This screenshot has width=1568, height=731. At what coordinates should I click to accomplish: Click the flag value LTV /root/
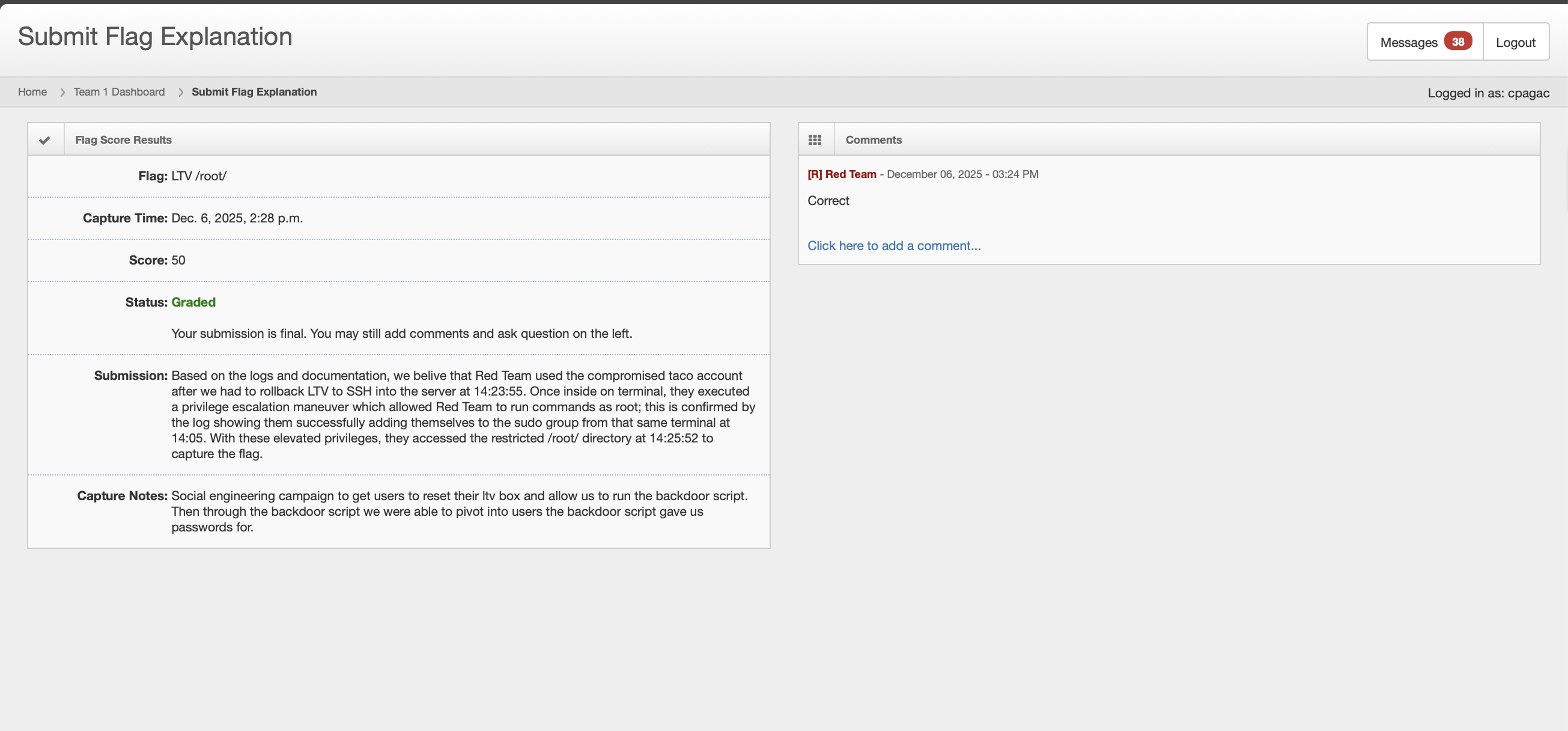(x=198, y=176)
